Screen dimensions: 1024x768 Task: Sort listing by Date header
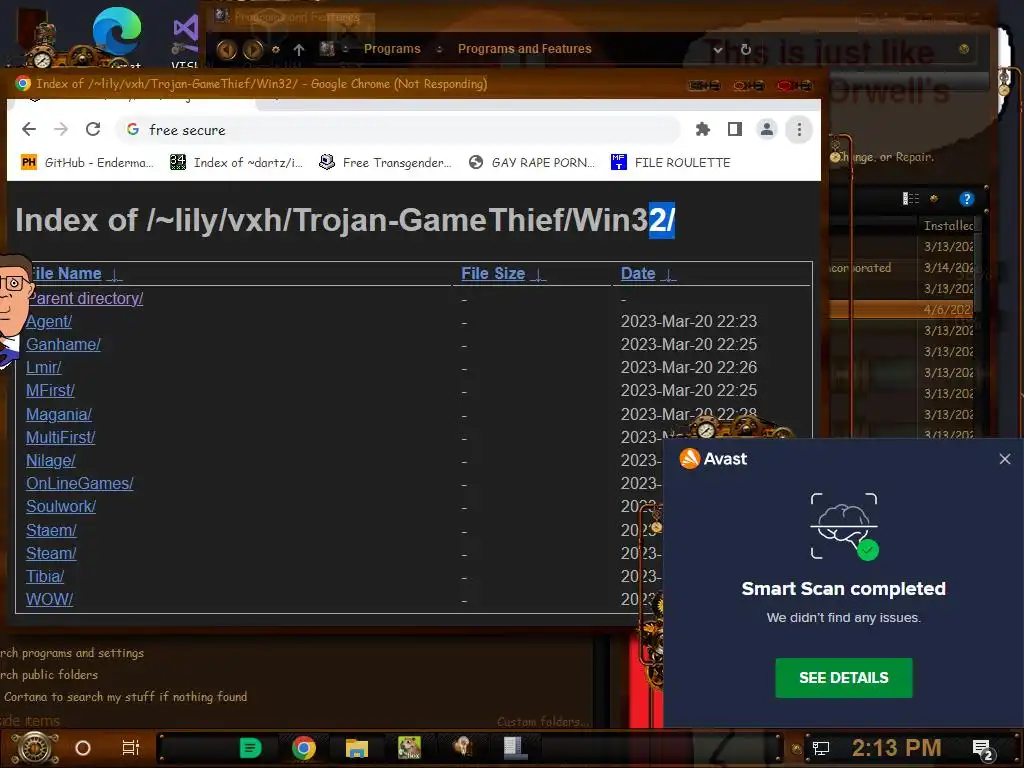click(648, 274)
